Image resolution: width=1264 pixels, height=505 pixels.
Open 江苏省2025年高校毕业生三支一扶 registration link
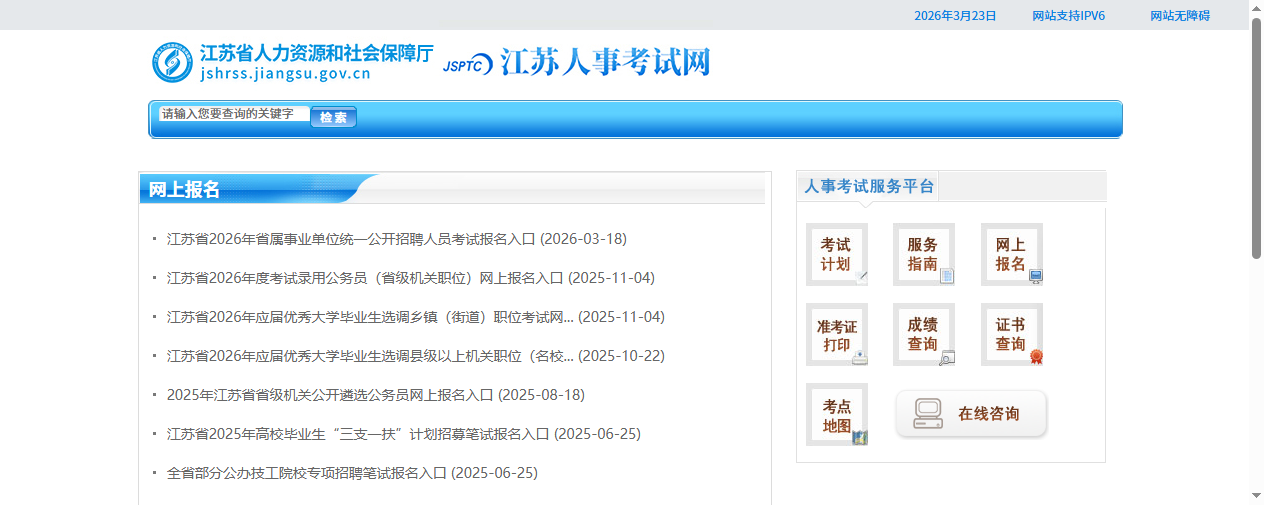(404, 434)
